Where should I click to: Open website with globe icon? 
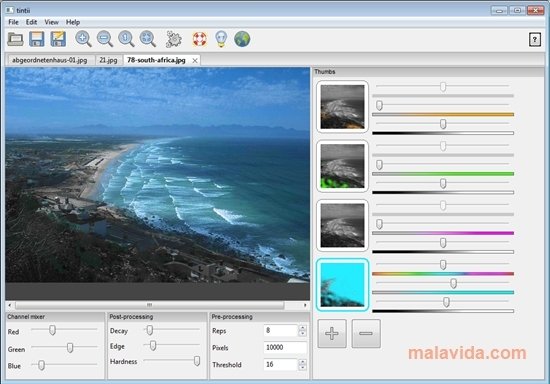point(242,39)
